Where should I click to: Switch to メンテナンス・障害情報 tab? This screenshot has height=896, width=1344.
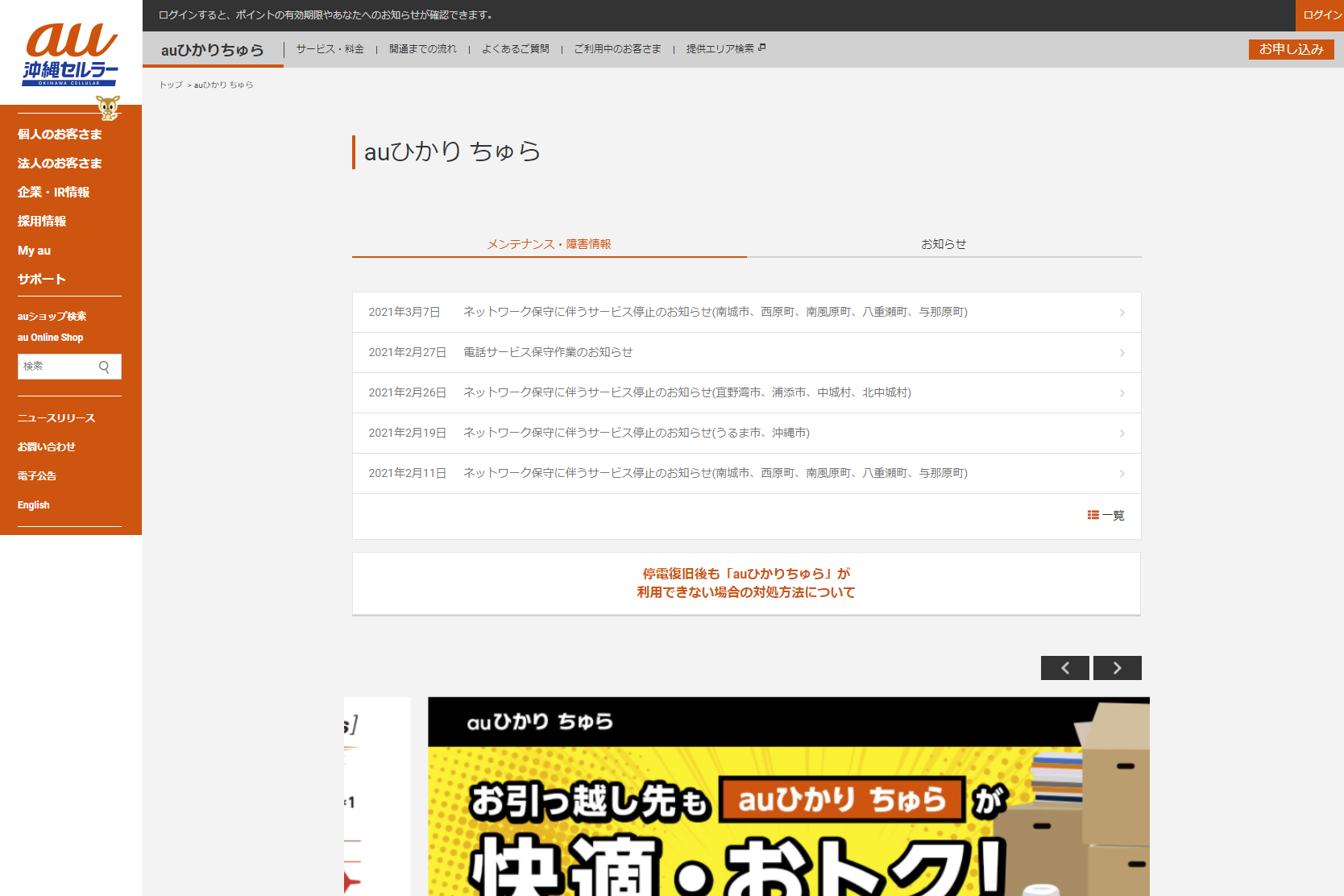[x=549, y=243]
